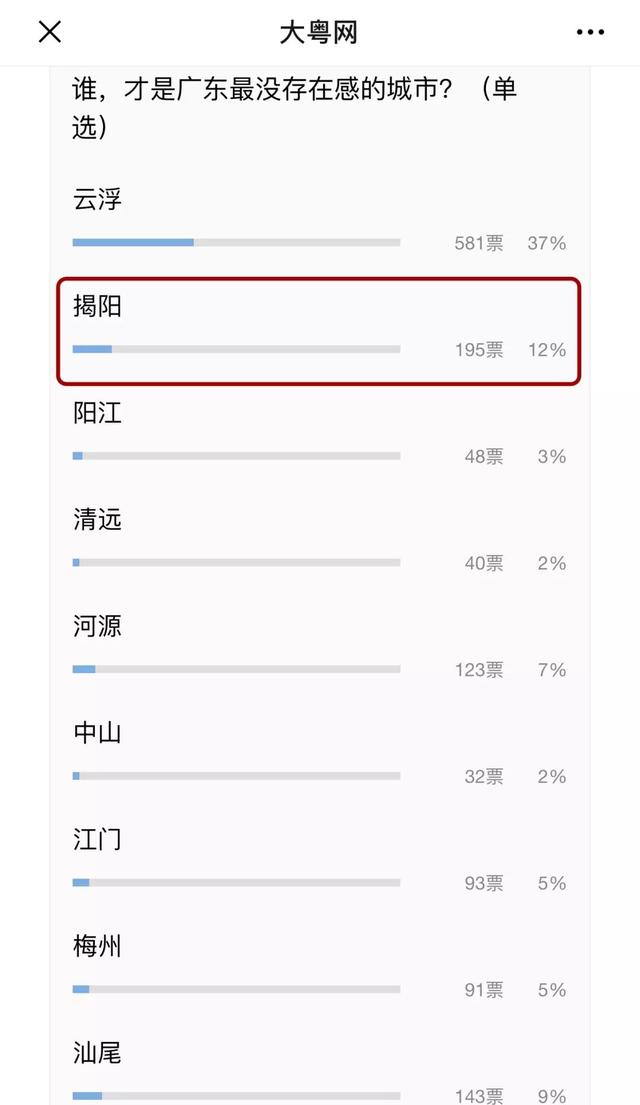Viewport: 640px width, 1105px height.
Task: Tap the 云浮 progress bar
Action: click(235, 241)
